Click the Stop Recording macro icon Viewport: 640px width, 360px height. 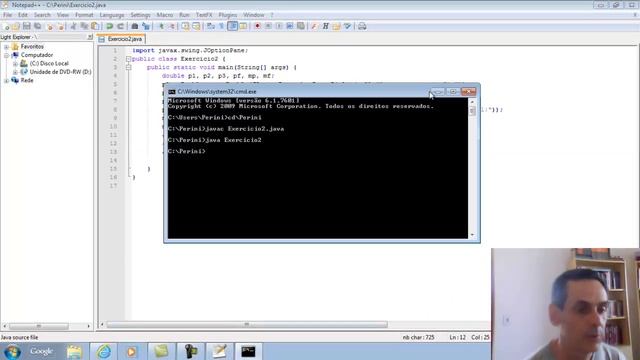coord(268,27)
